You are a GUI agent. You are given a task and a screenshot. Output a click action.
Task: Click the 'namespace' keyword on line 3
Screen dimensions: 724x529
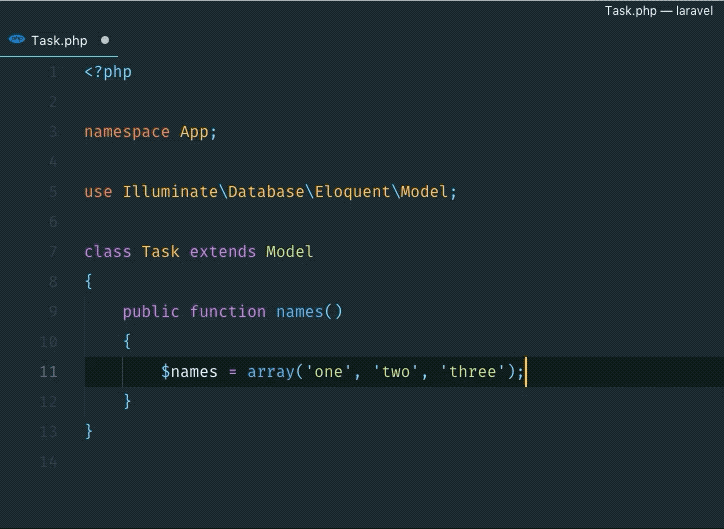(x=127, y=132)
